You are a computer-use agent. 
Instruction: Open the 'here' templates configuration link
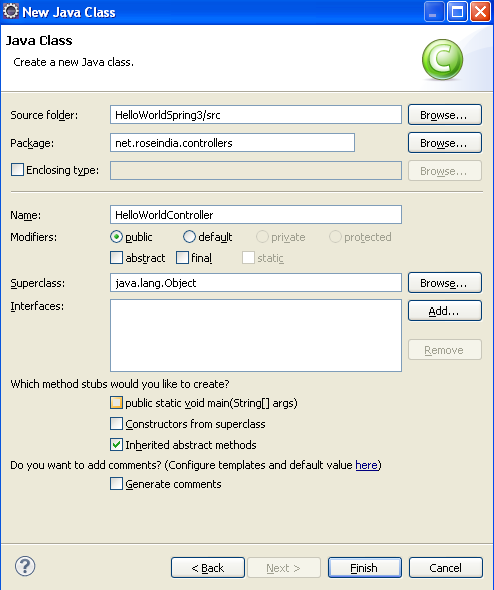click(x=366, y=465)
